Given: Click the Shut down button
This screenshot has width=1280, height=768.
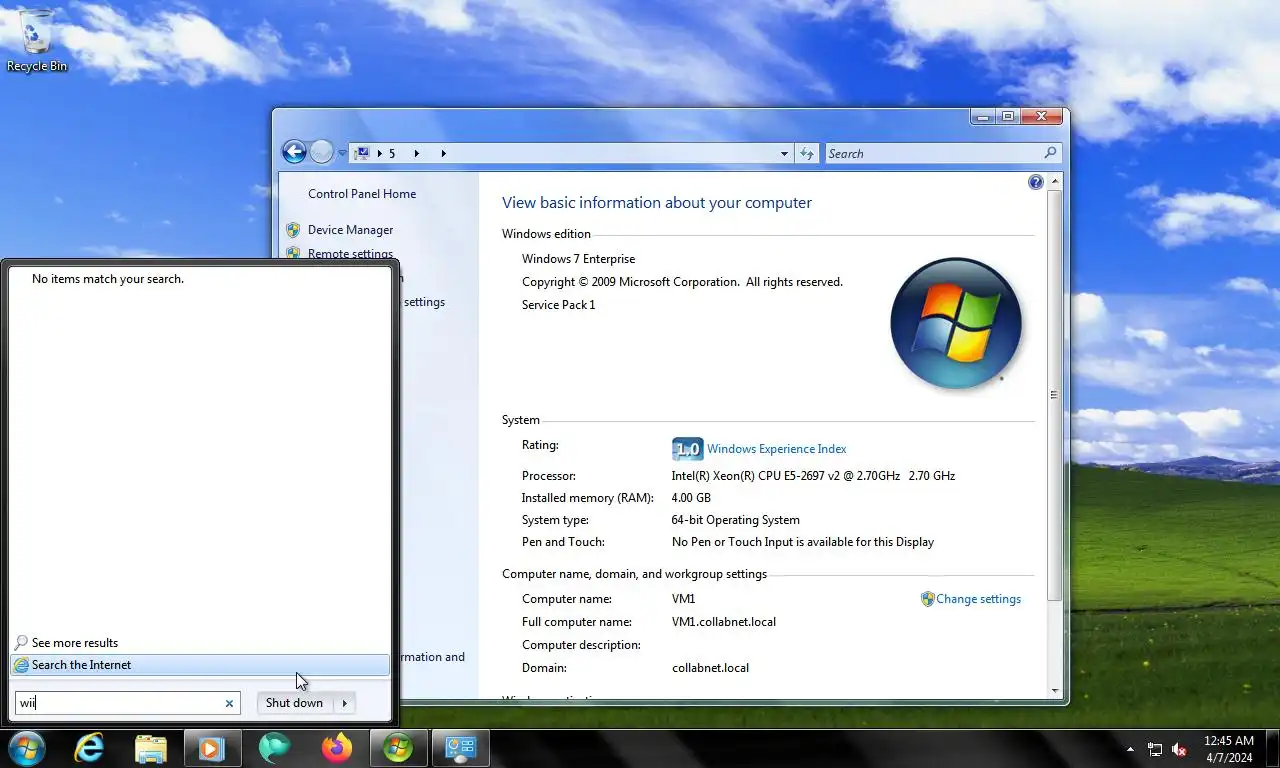Looking at the screenshot, I should point(294,703).
